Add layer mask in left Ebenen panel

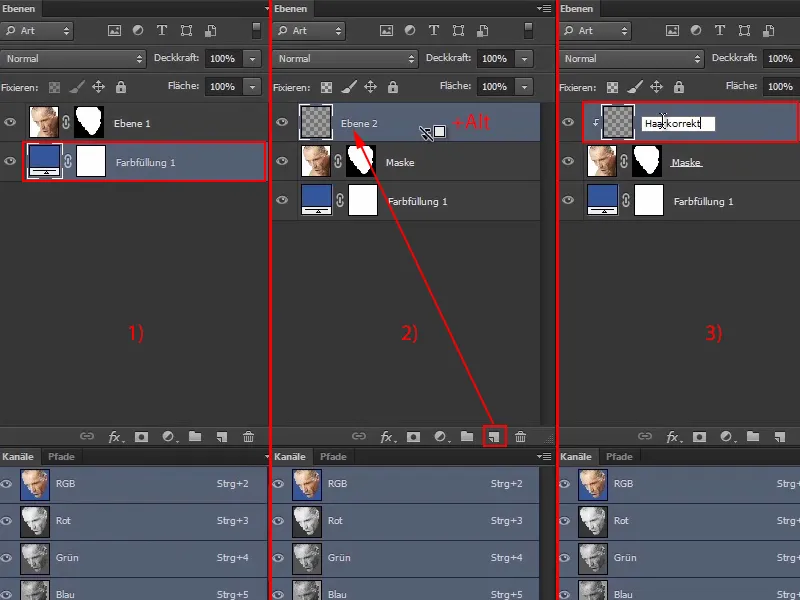tap(141, 437)
